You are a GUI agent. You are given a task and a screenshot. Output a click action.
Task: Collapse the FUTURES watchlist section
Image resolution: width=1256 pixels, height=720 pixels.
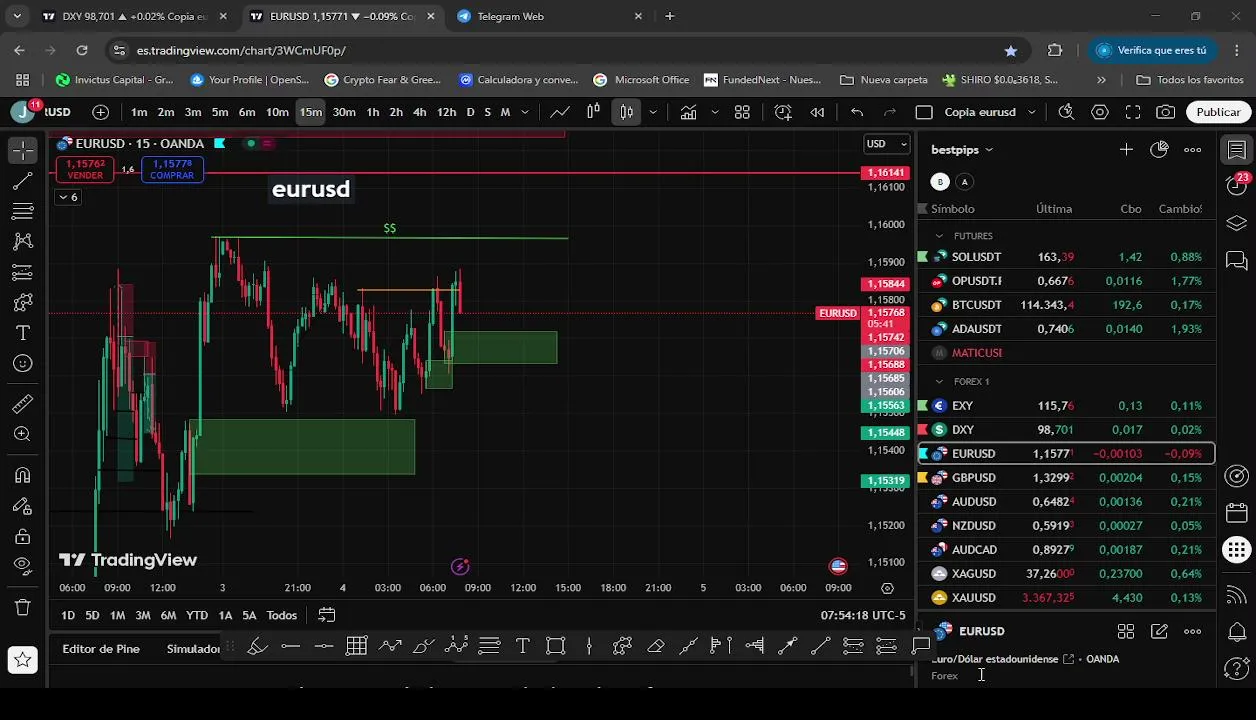click(939, 236)
